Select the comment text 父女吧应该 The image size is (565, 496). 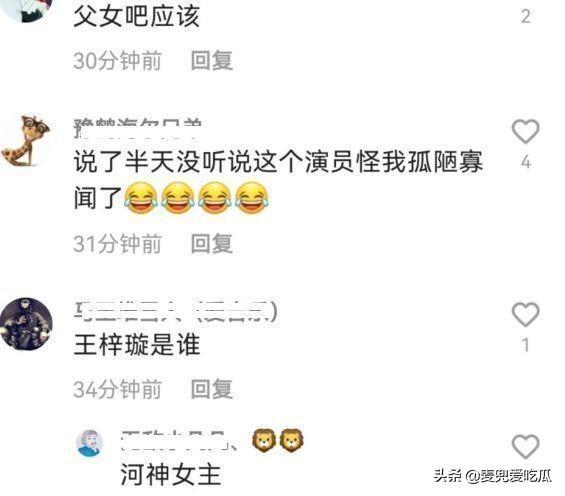click(x=137, y=16)
